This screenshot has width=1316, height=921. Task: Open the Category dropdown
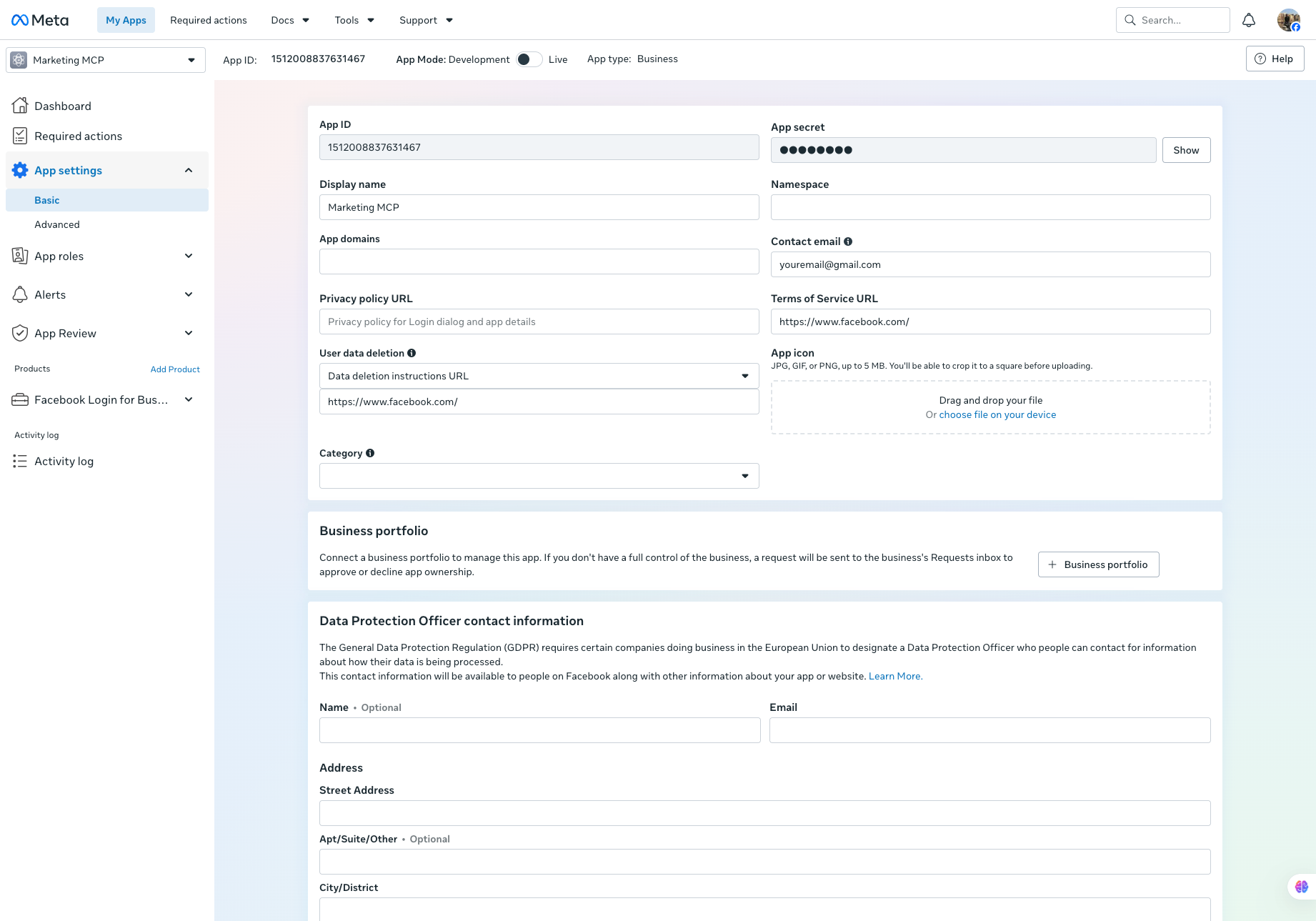tap(539, 476)
